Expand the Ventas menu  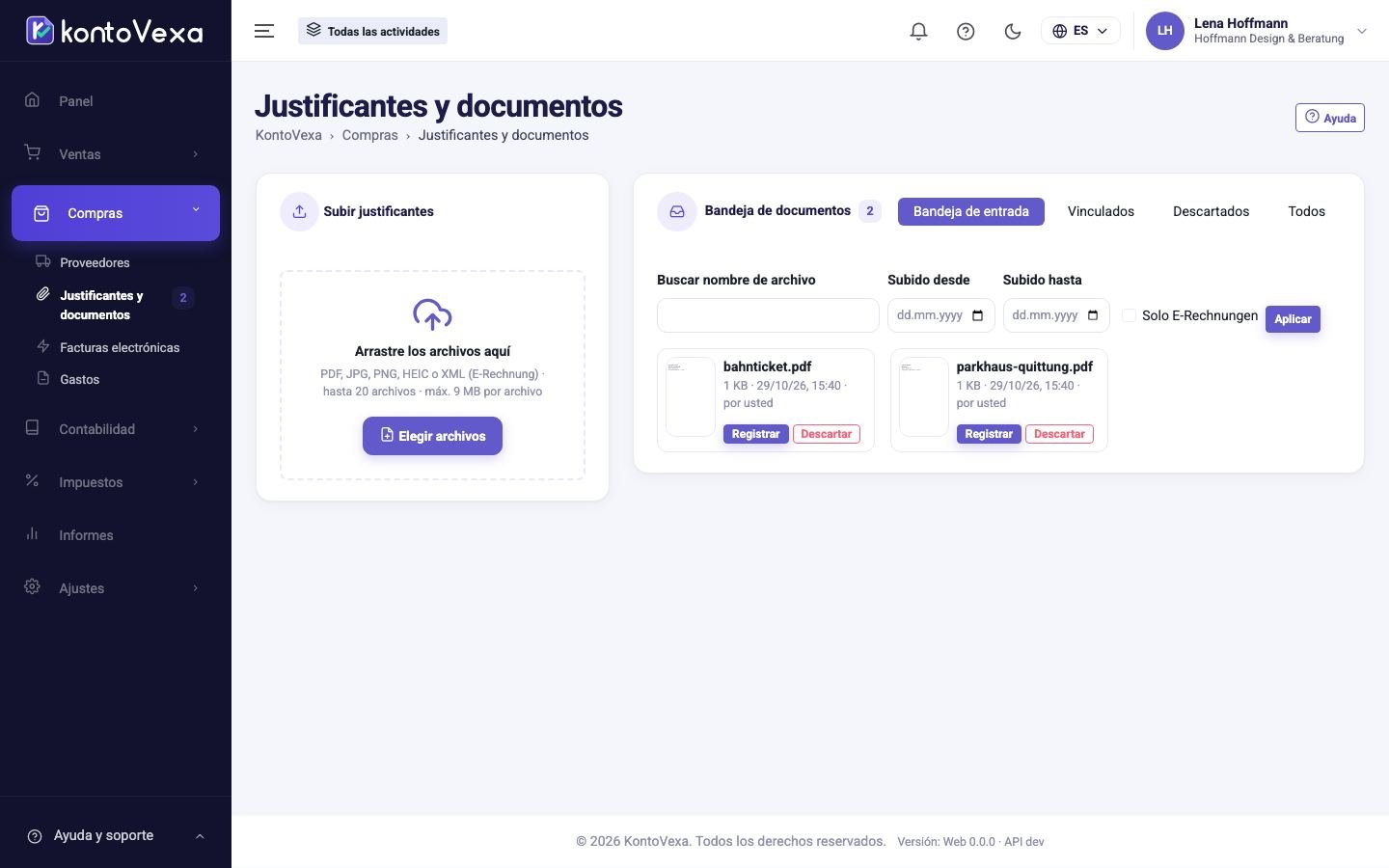pos(116,153)
